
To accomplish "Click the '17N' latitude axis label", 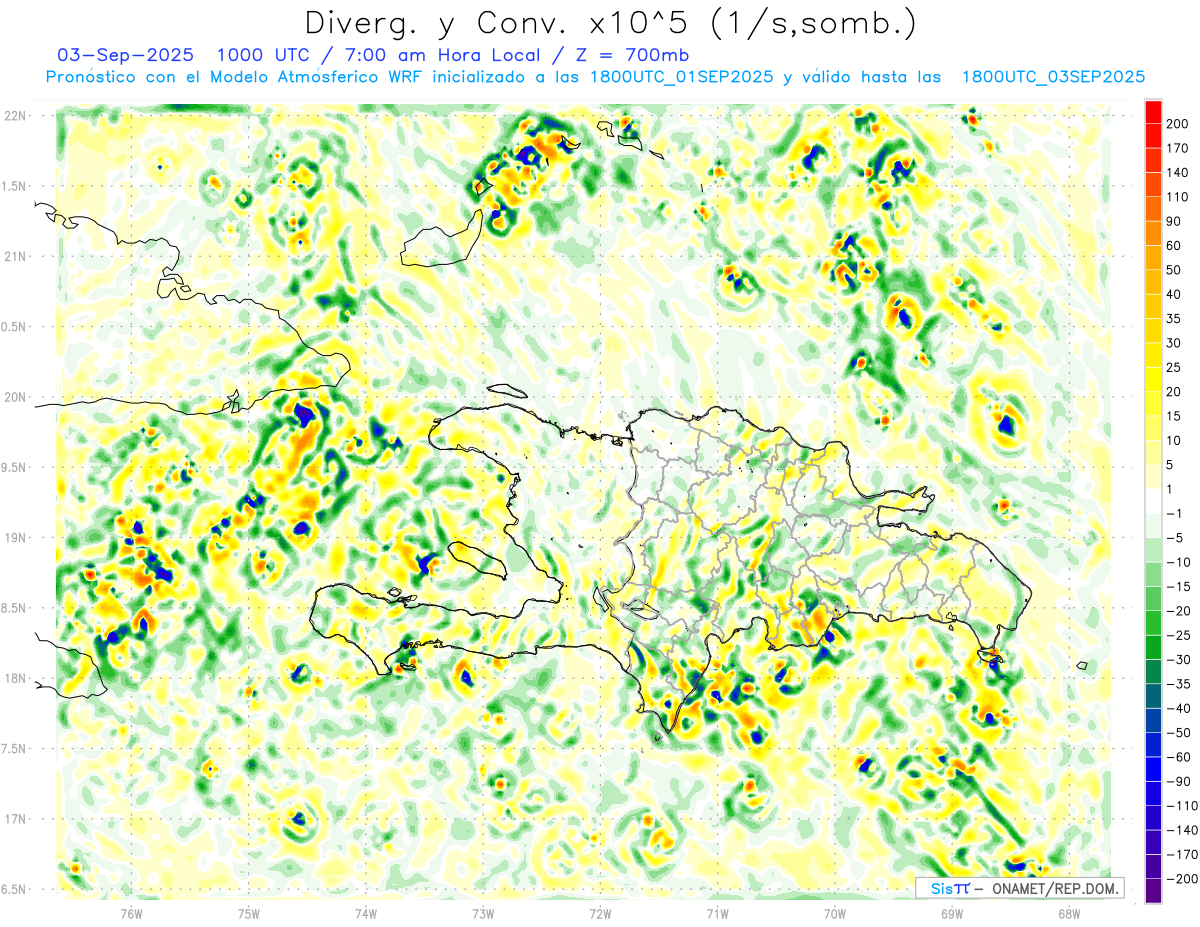I will click(x=15, y=819).
